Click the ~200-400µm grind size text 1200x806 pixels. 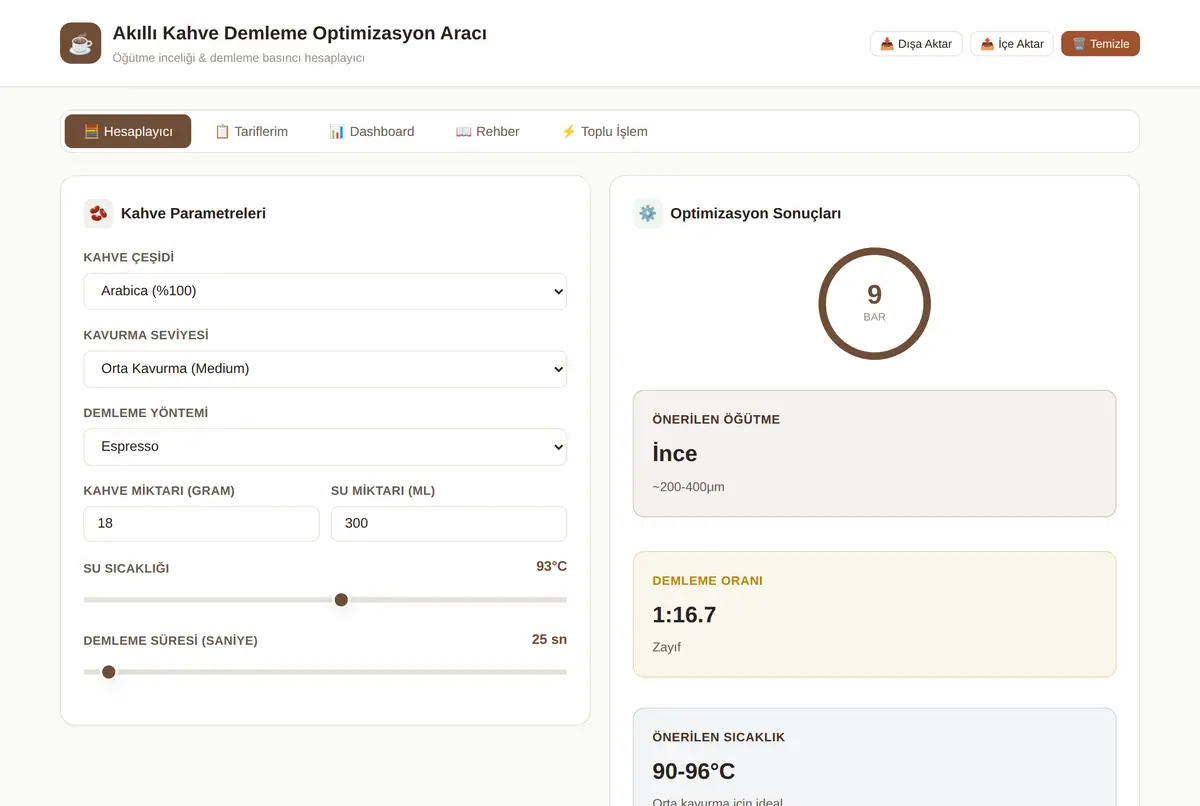click(688, 487)
